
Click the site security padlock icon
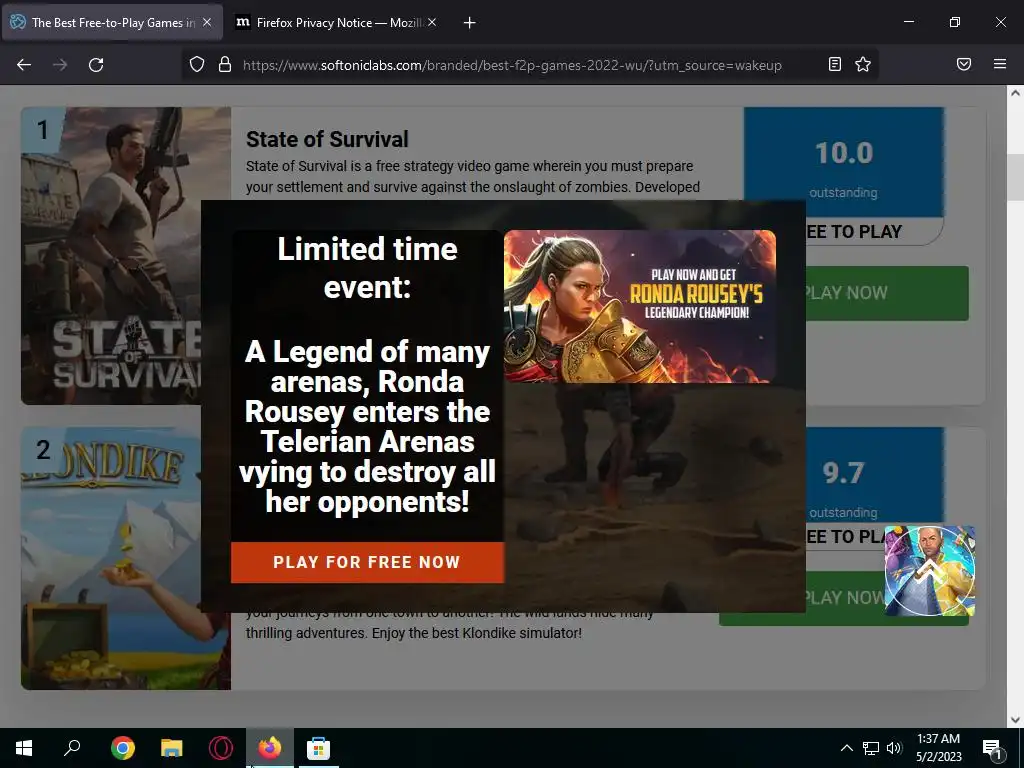tap(225, 64)
